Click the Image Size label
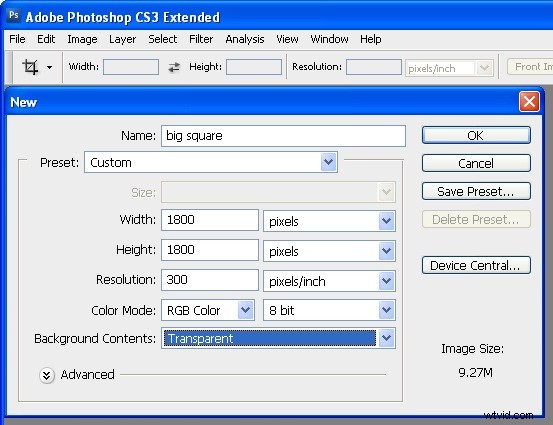 point(473,349)
